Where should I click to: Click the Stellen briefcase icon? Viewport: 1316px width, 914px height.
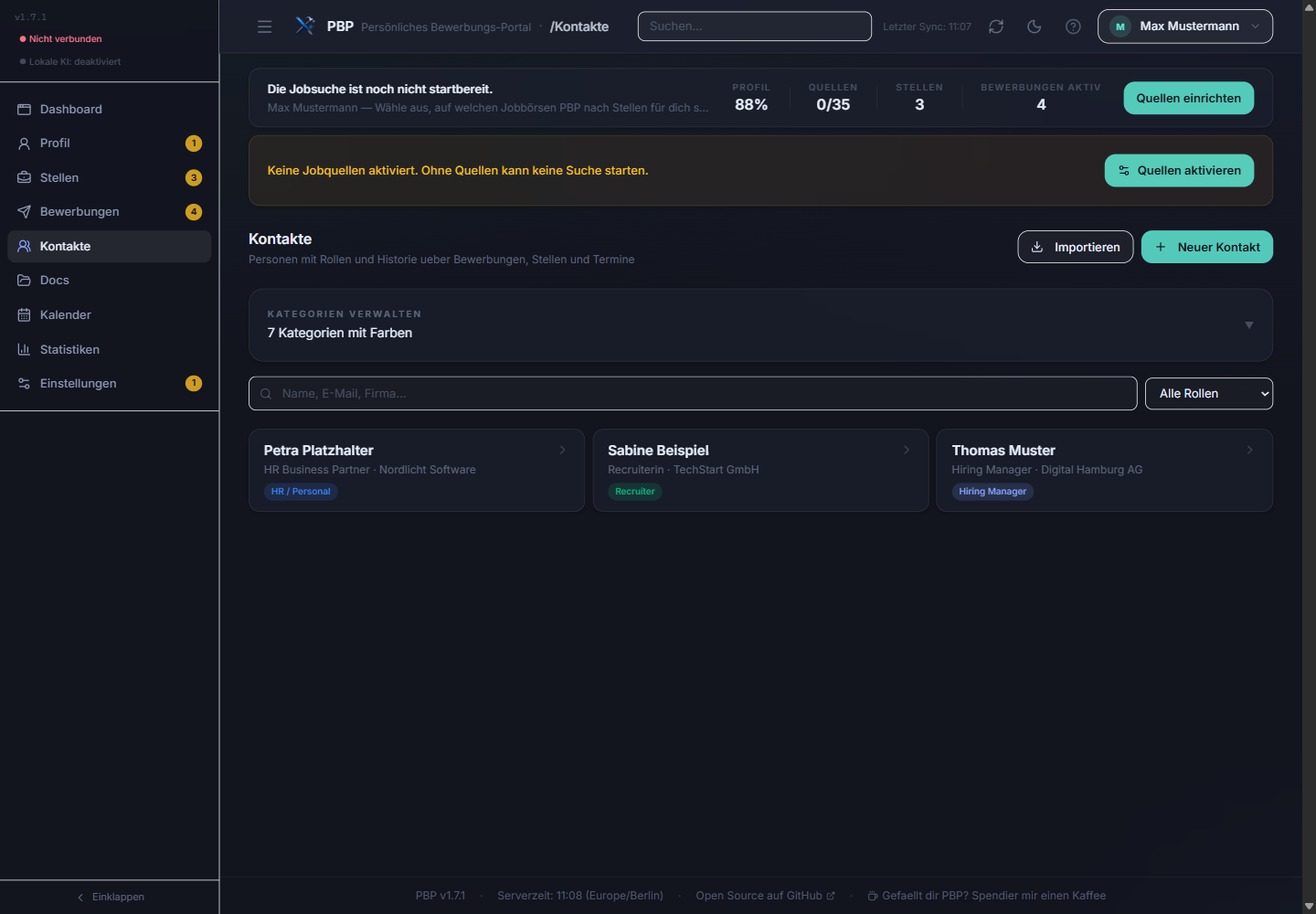24,177
